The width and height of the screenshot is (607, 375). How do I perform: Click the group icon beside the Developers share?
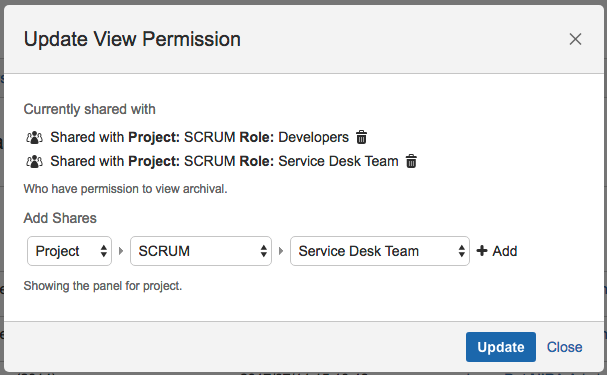(x=34, y=137)
